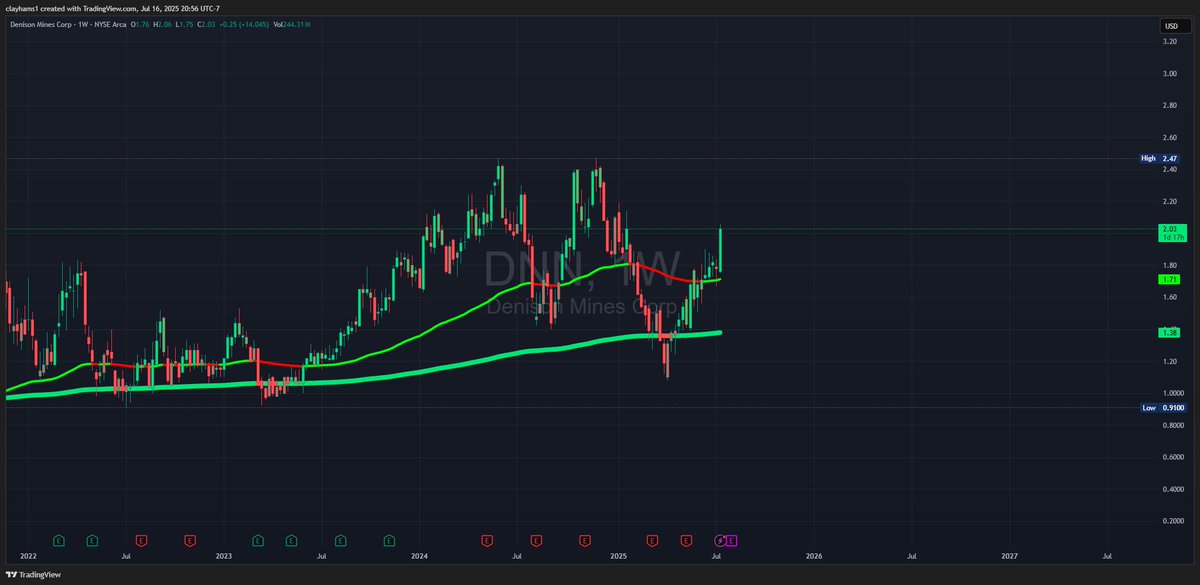1200x585 pixels.
Task: Click the 3.20 level on price axis
Action: pos(1169,41)
